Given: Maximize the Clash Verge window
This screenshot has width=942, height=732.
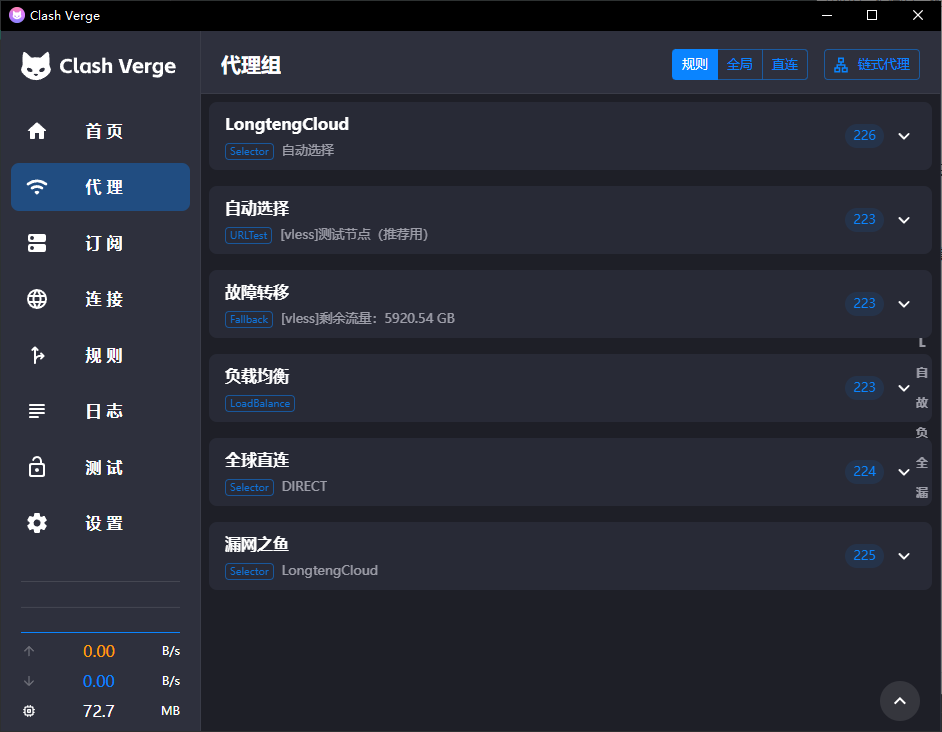Looking at the screenshot, I should (x=872, y=15).
